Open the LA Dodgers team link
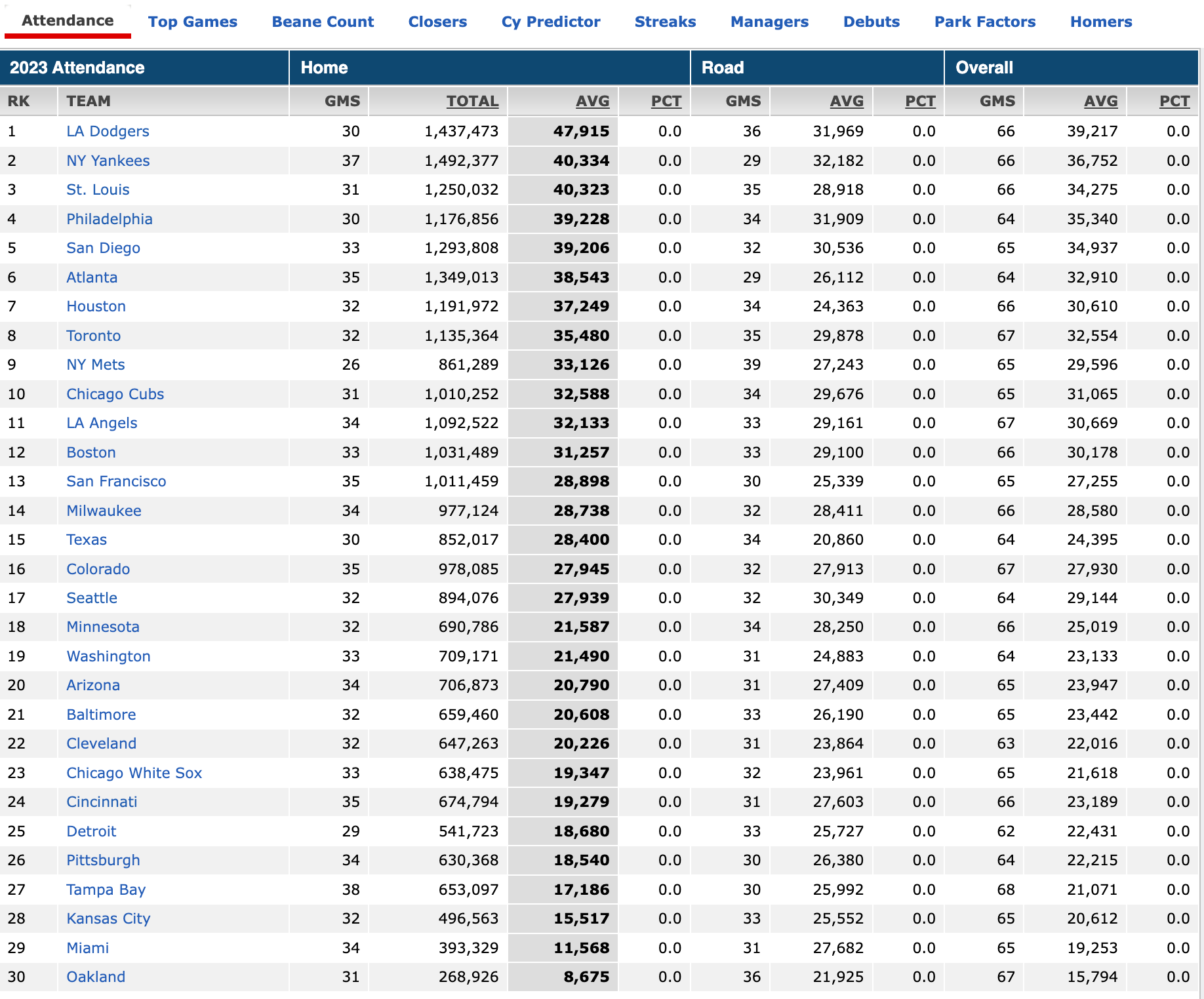 (108, 131)
